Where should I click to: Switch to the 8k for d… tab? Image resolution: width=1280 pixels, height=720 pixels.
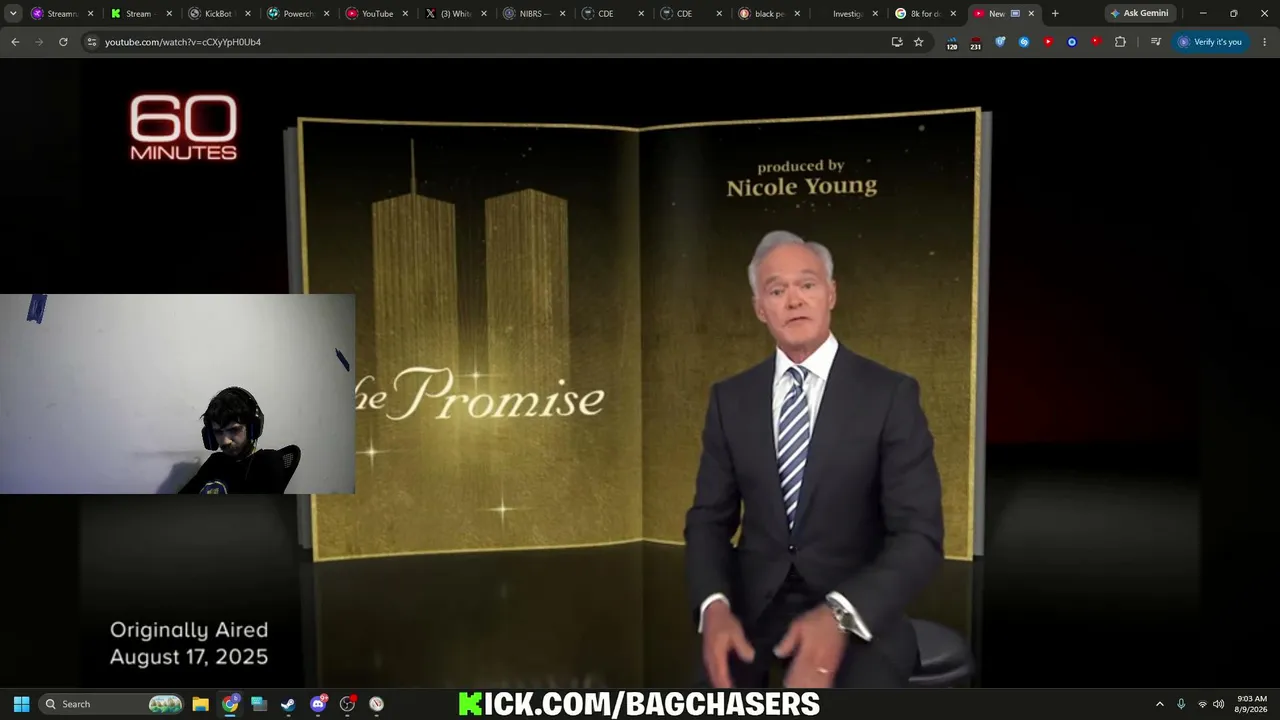927,14
